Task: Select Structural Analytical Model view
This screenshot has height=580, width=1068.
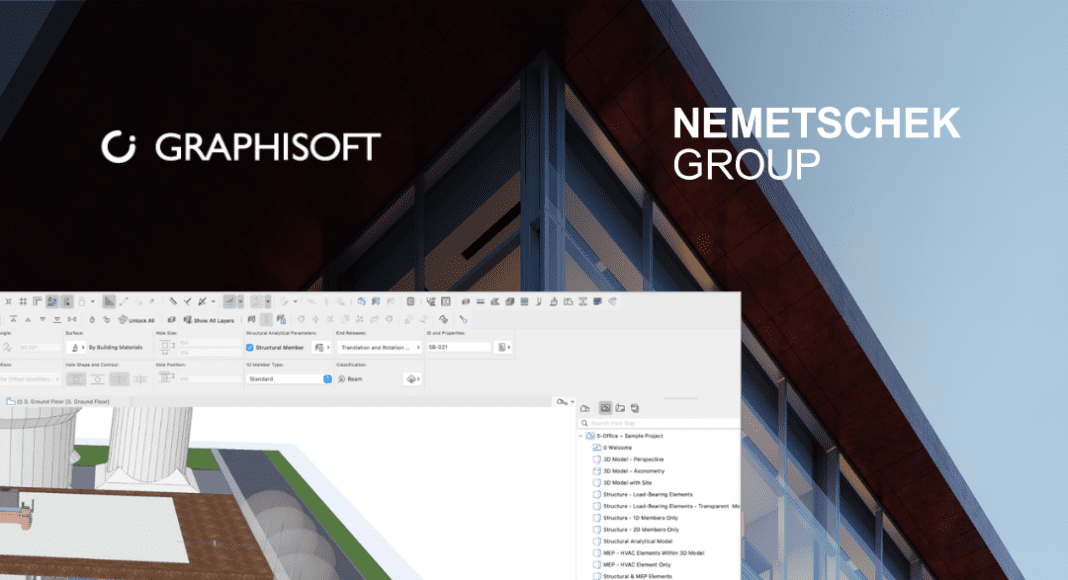Action: click(642, 541)
